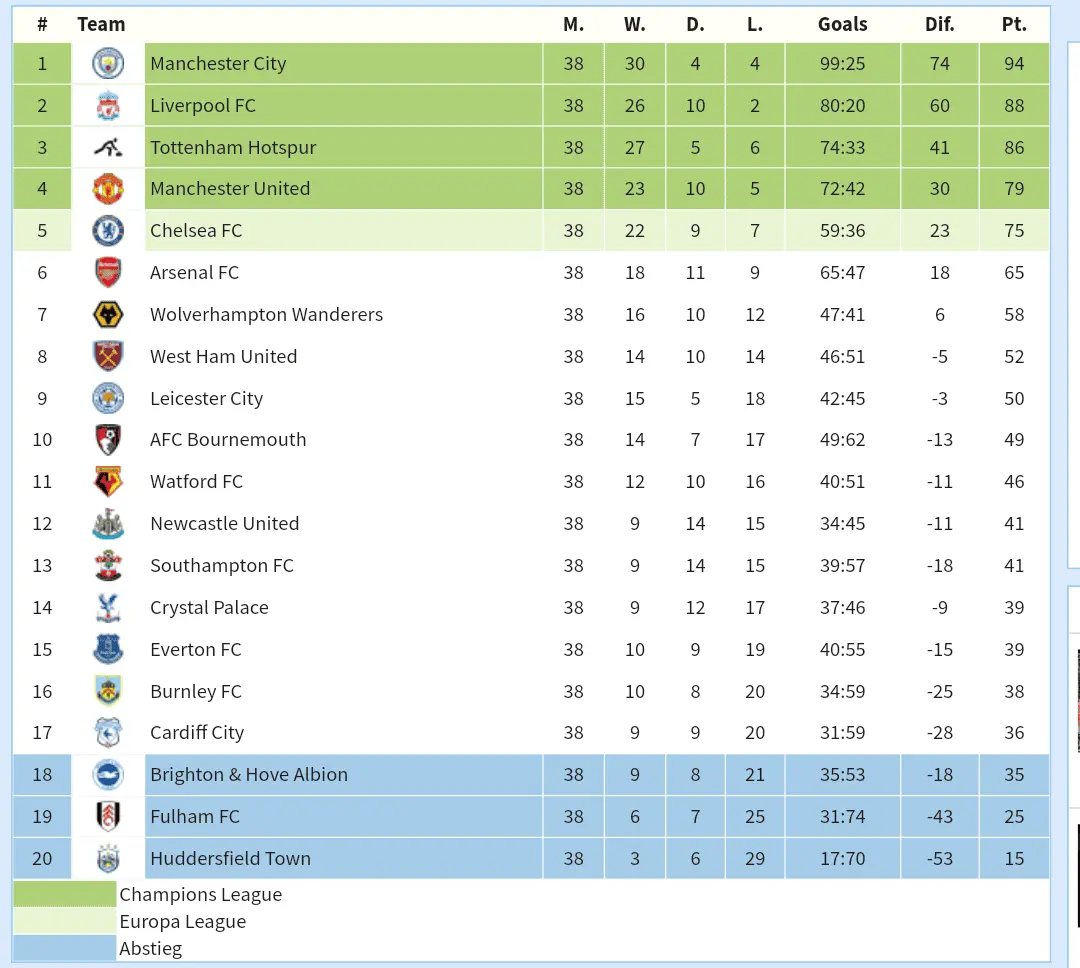Click the Arsenal FC crest icon
This screenshot has width=1080, height=968.
(x=108, y=273)
